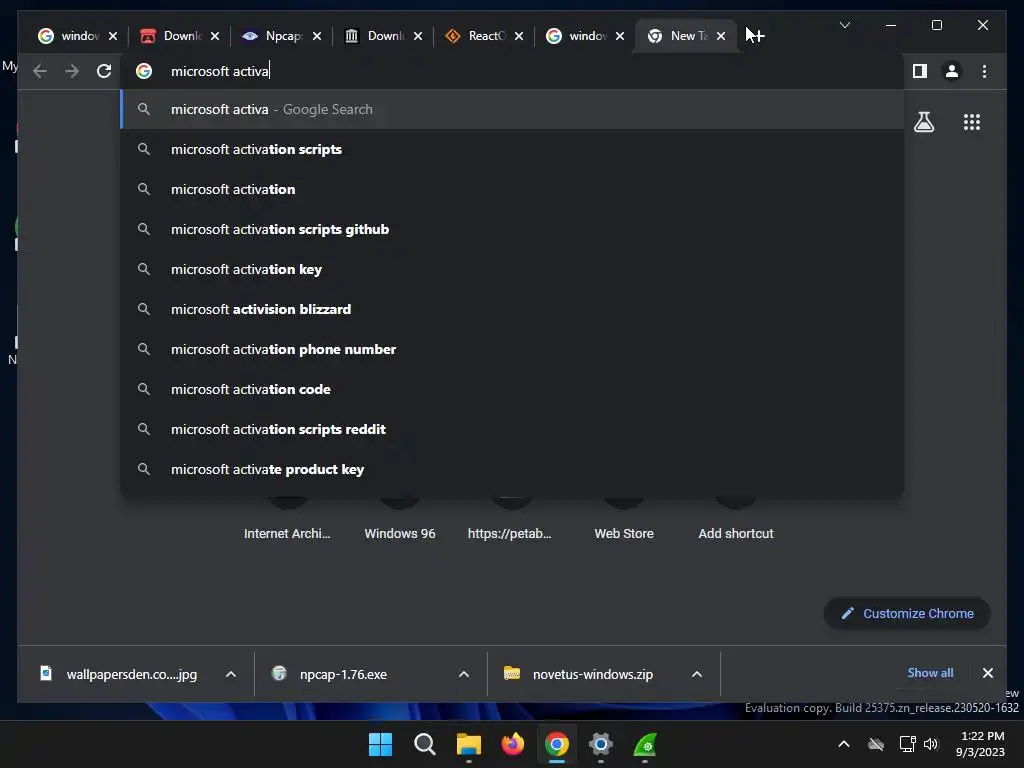The width and height of the screenshot is (1024, 768).
Task: Select 'microsoft activation phone number' suggestion
Action: point(513,349)
